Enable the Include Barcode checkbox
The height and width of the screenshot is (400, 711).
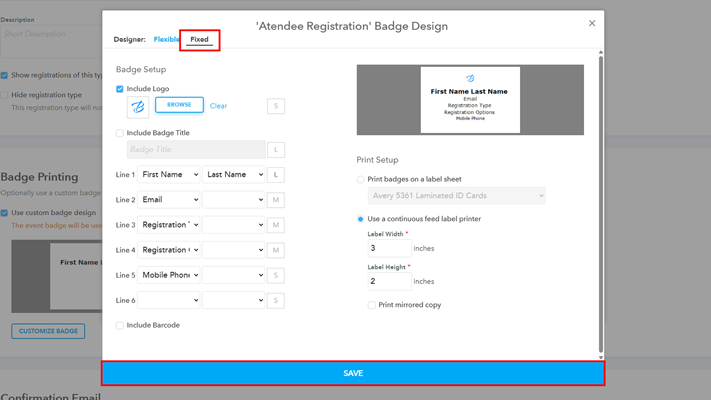120,325
